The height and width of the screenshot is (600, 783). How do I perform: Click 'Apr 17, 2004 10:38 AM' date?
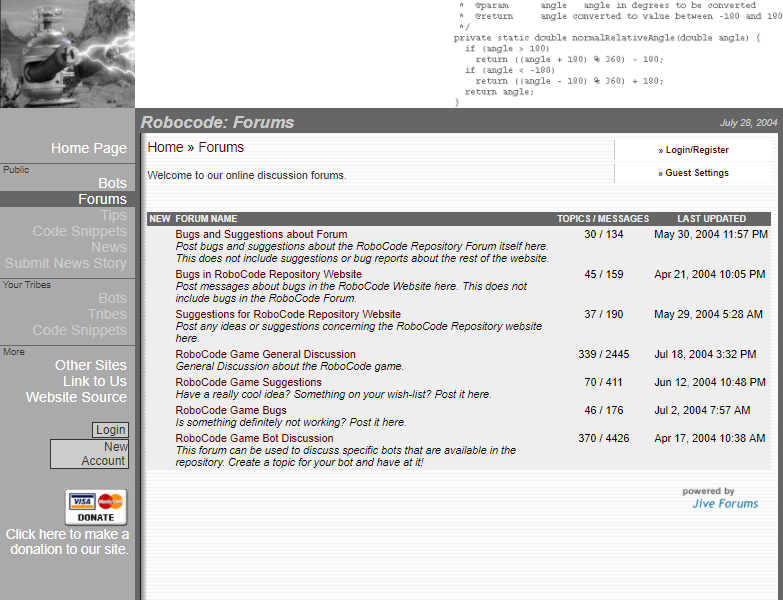click(x=710, y=438)
